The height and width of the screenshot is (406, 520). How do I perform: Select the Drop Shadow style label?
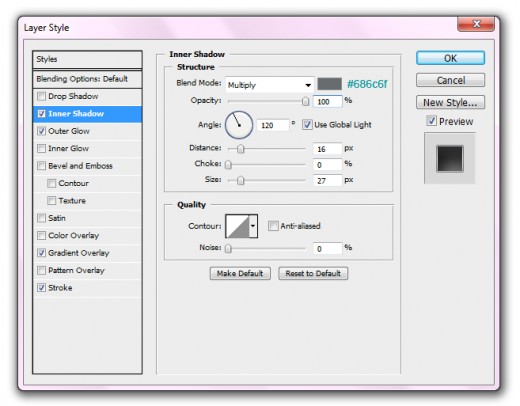coord(73,96)
